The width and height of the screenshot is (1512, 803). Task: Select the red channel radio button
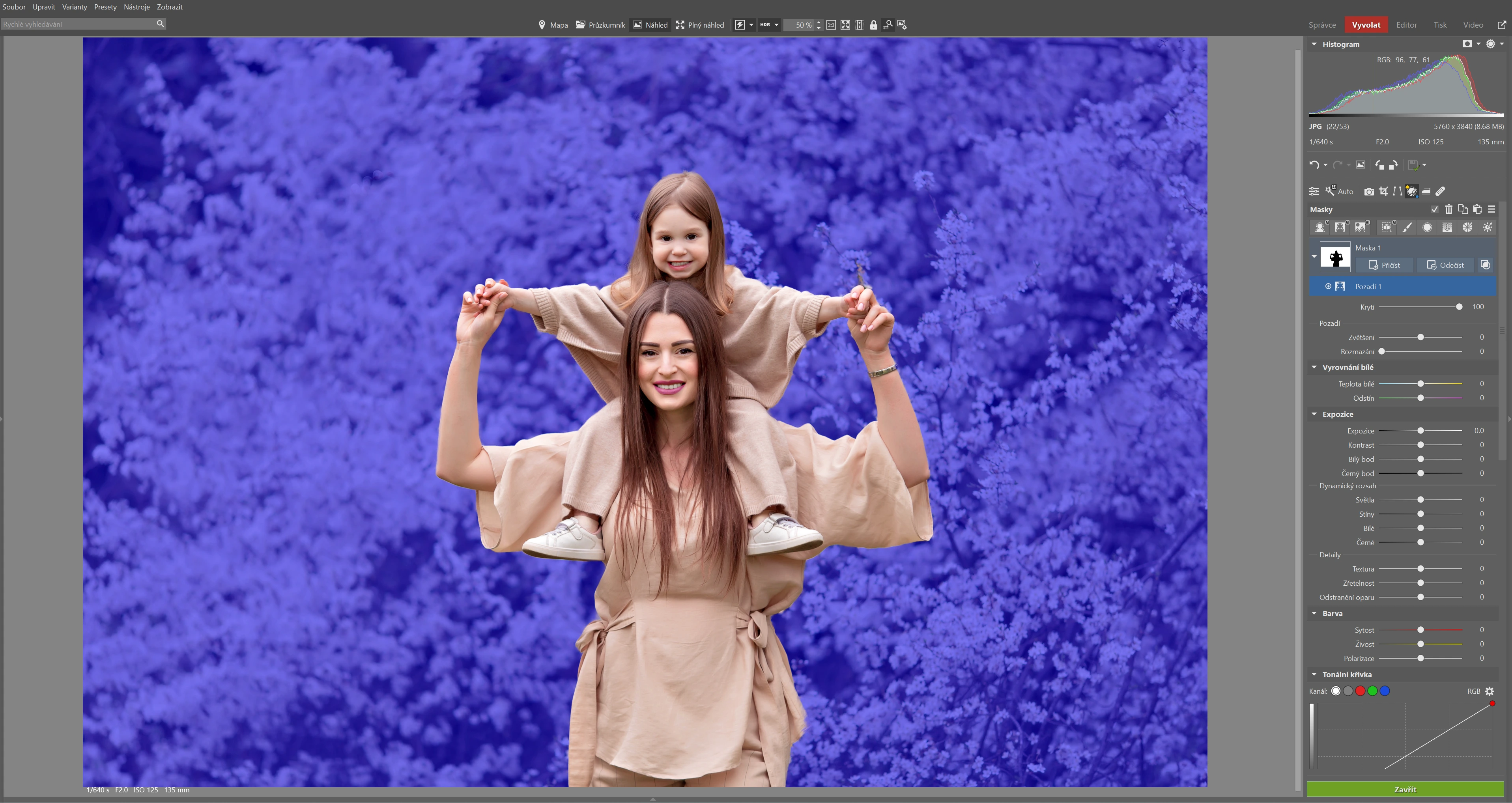coord(1360,691)
